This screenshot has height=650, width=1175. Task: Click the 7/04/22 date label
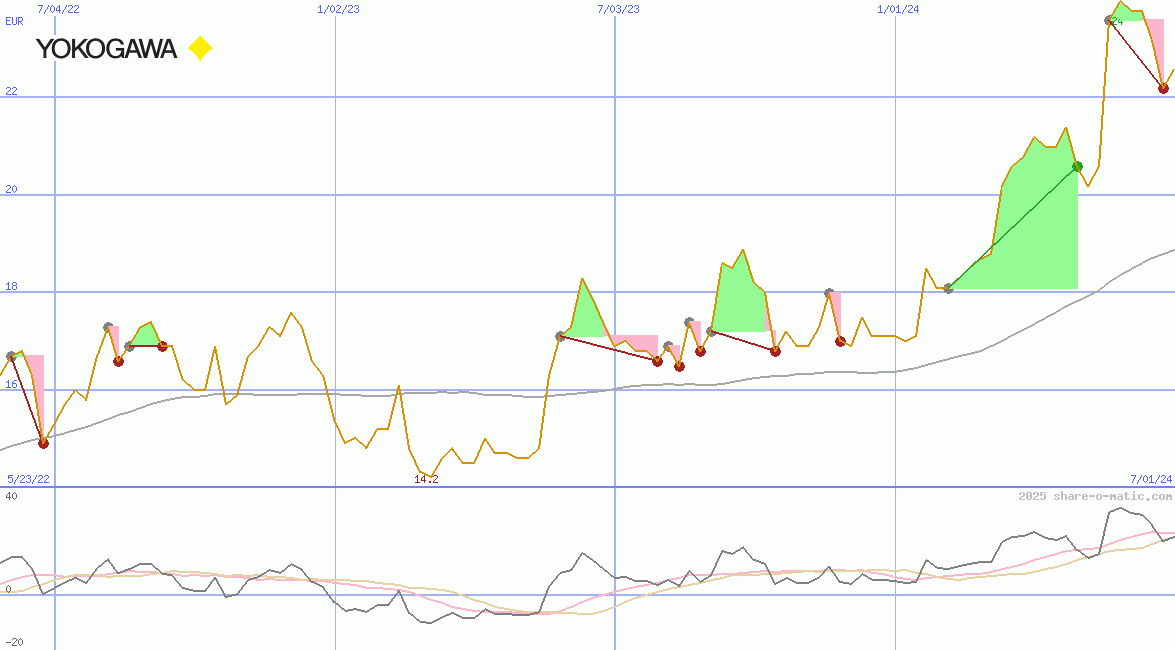(x=58, y=9)
